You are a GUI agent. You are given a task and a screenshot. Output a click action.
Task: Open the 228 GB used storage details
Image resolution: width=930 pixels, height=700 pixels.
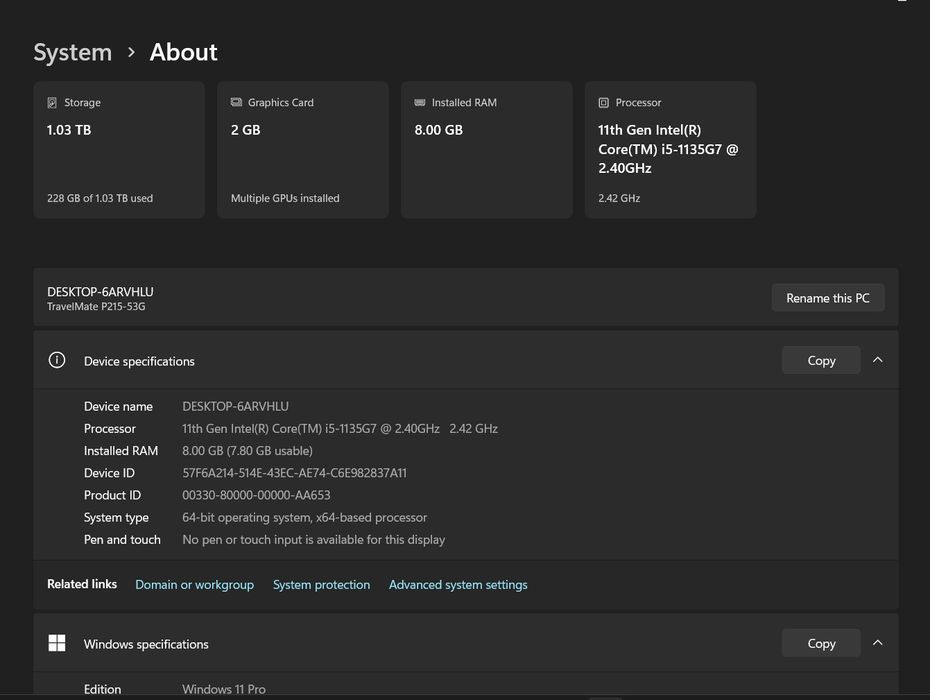(100, 198)
